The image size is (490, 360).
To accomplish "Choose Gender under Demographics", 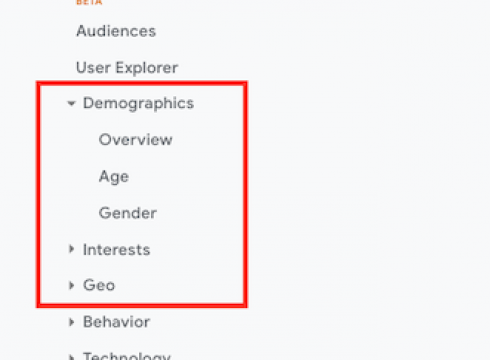I will tap(128, 213).
